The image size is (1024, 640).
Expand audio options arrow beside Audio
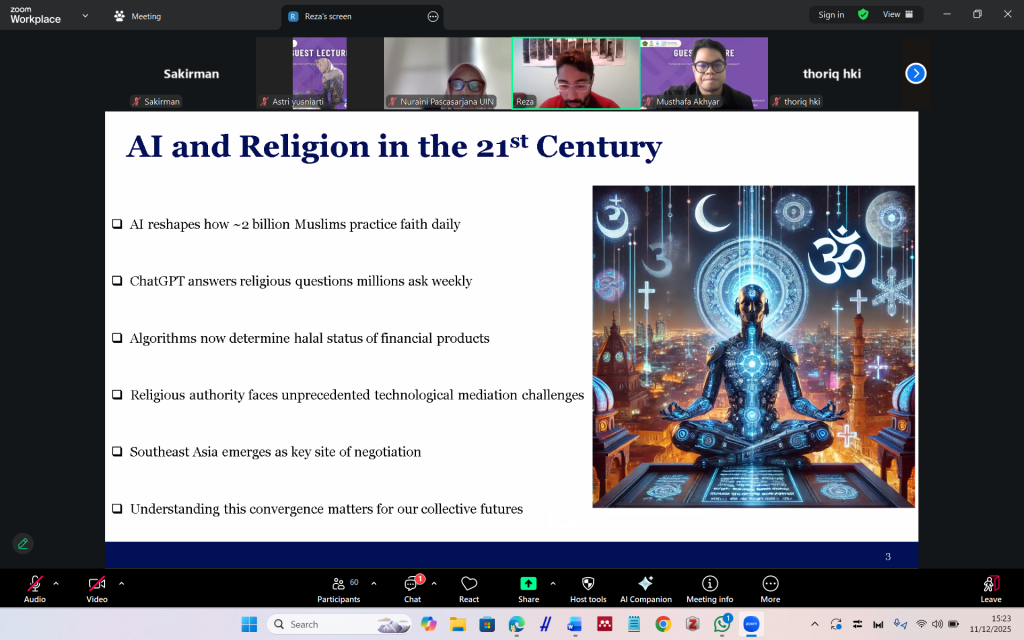click(56, 583)
